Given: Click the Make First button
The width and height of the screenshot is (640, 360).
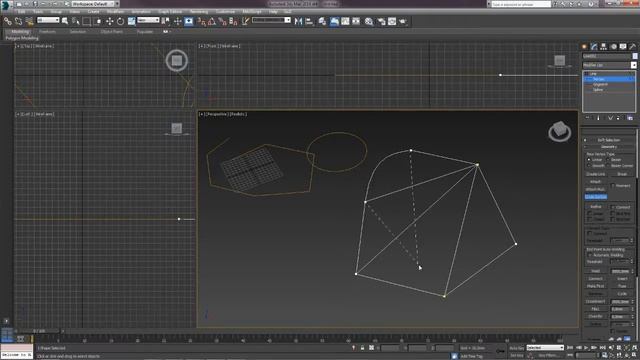Looking at the screenshot, I should pyautogui.click(x=595, y=286).
